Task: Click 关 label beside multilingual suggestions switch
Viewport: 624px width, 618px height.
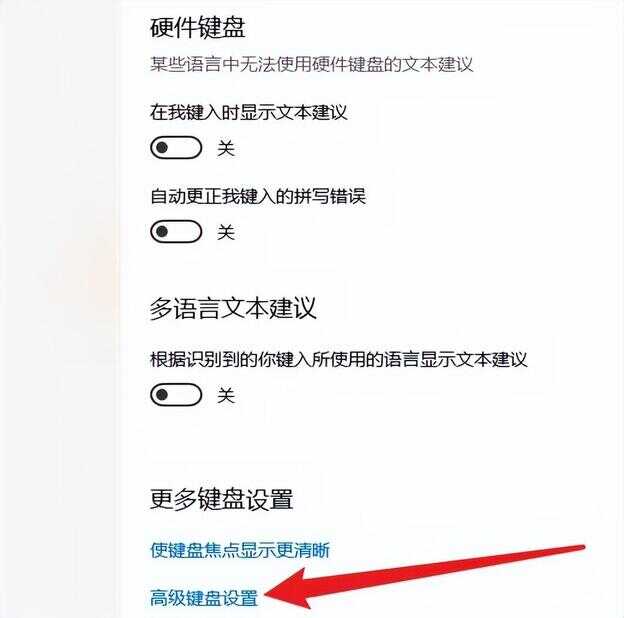Action: point(226,396)
